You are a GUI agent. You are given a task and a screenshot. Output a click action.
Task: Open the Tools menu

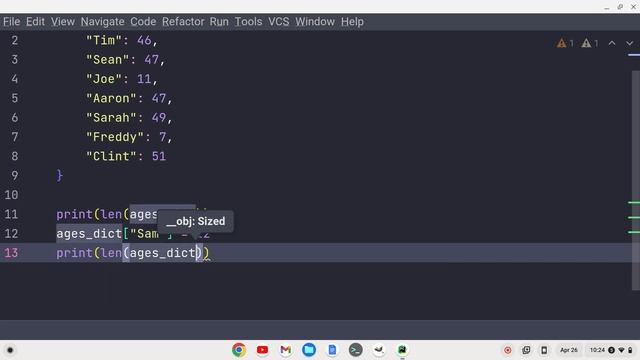pyautogui.click(x=248, y=22)
